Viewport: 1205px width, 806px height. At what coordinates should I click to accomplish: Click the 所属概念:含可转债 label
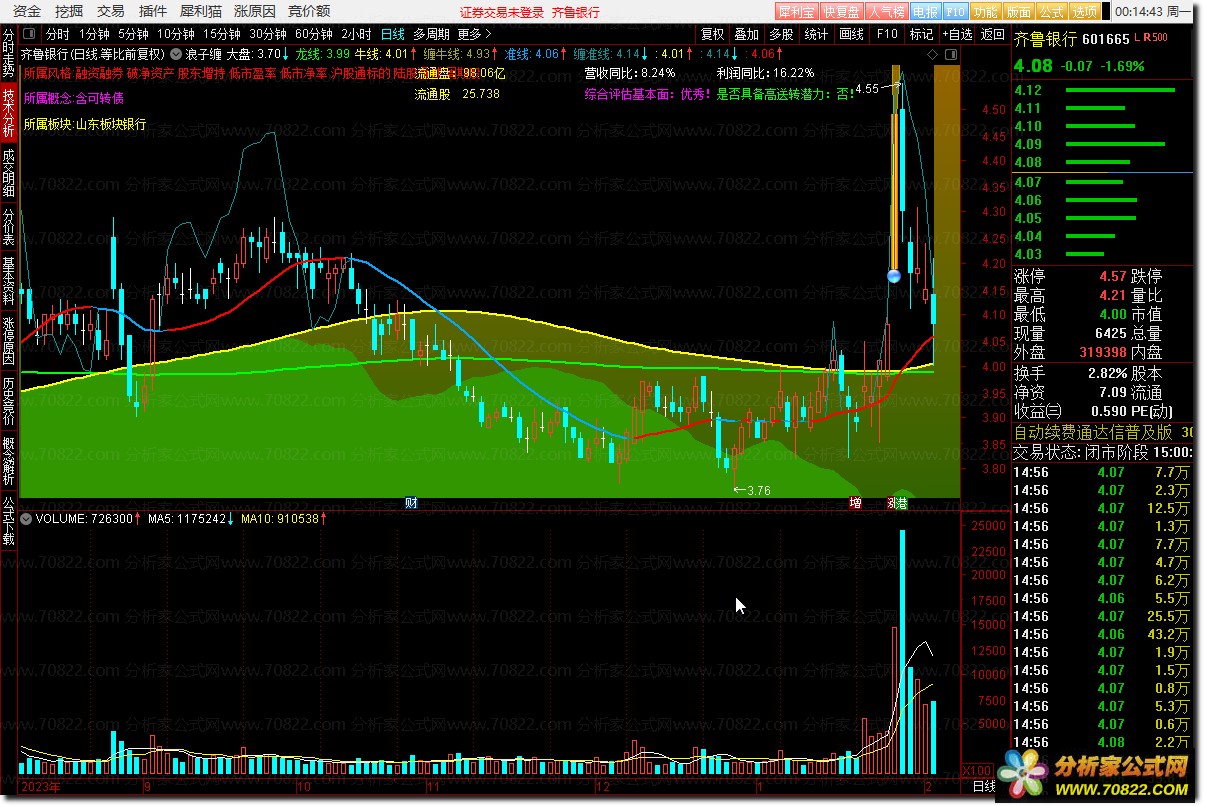pos(73,98)
